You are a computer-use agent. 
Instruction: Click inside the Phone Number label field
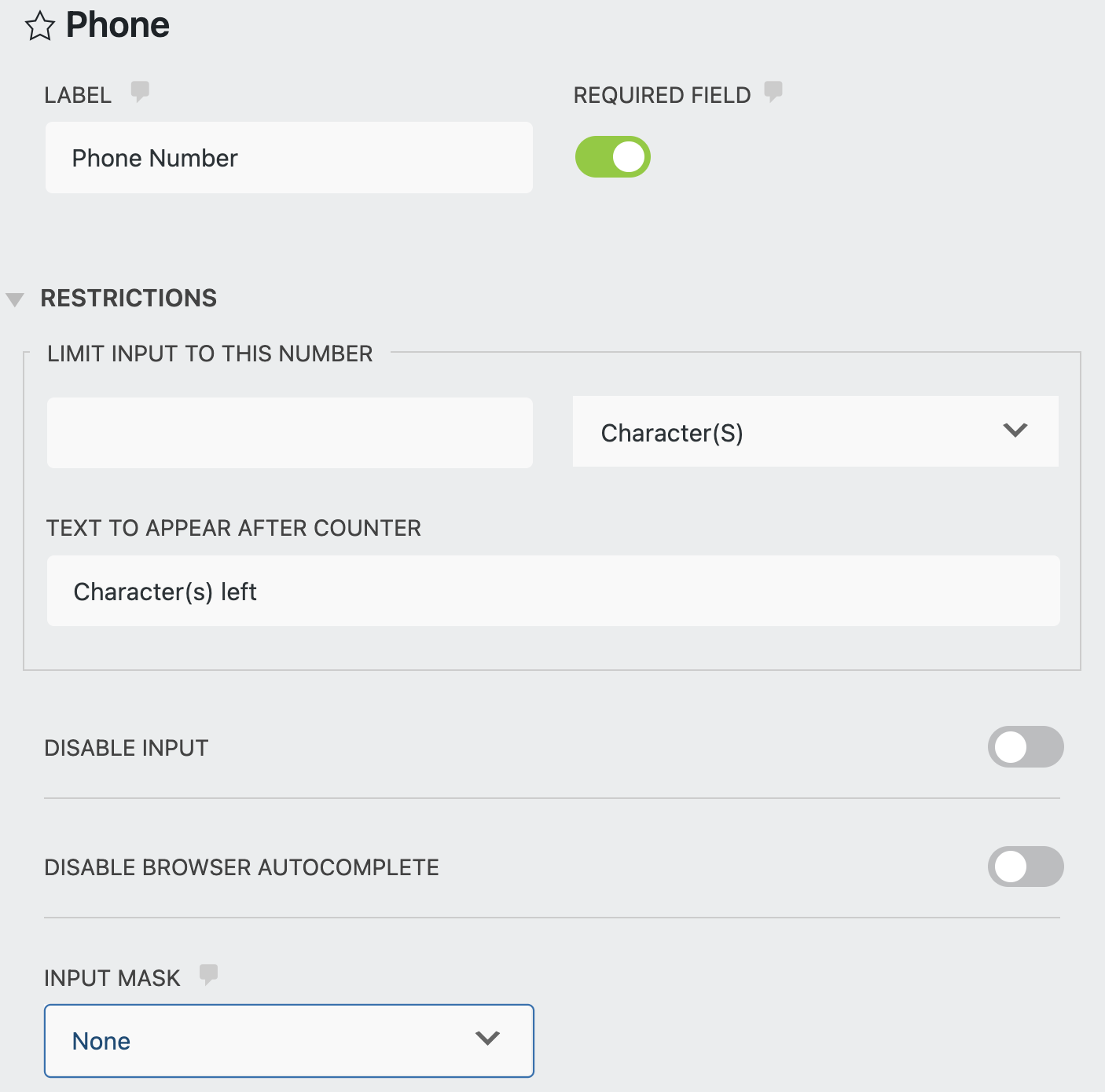tap(289, 157)
